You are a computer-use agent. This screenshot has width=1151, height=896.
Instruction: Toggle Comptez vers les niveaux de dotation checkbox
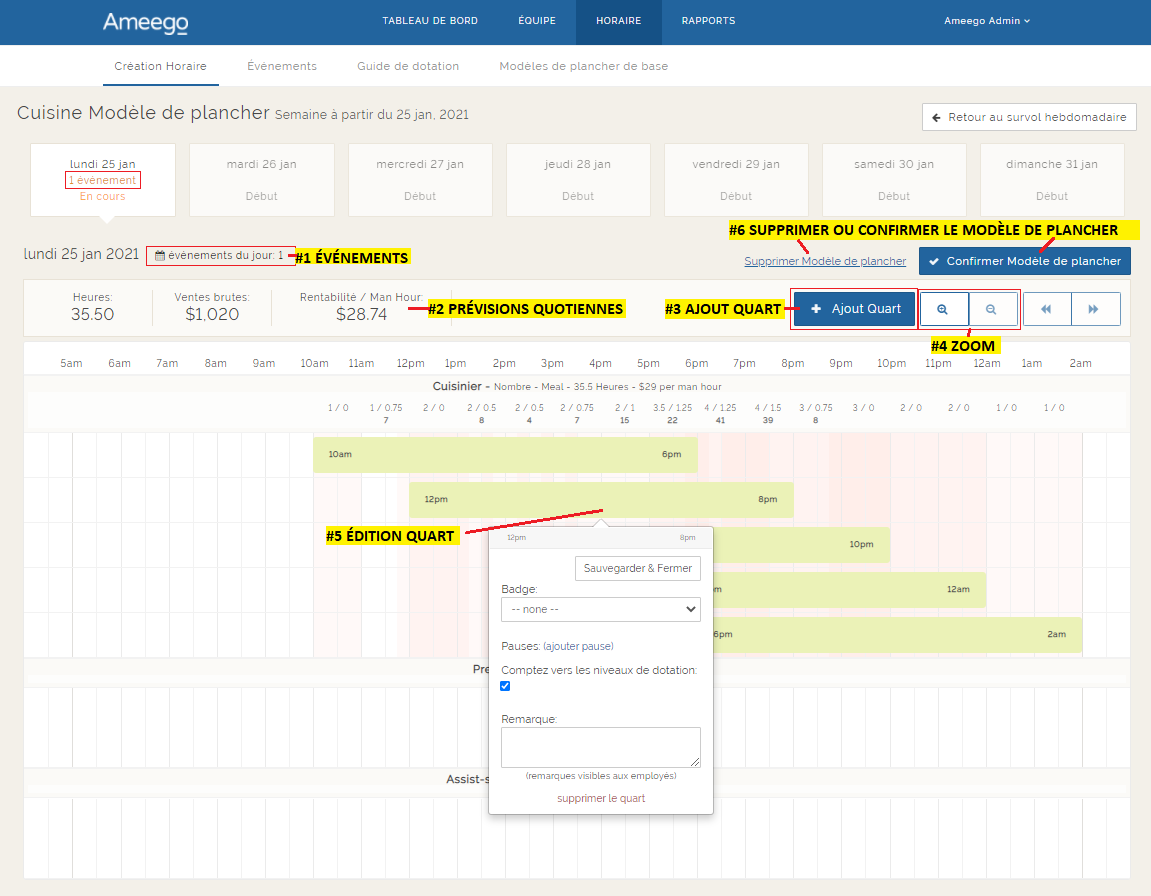tap(505, 686)
